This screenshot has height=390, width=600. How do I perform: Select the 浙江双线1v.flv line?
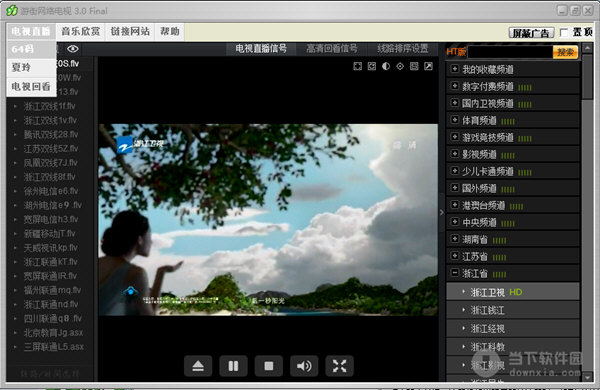(50, 120)
